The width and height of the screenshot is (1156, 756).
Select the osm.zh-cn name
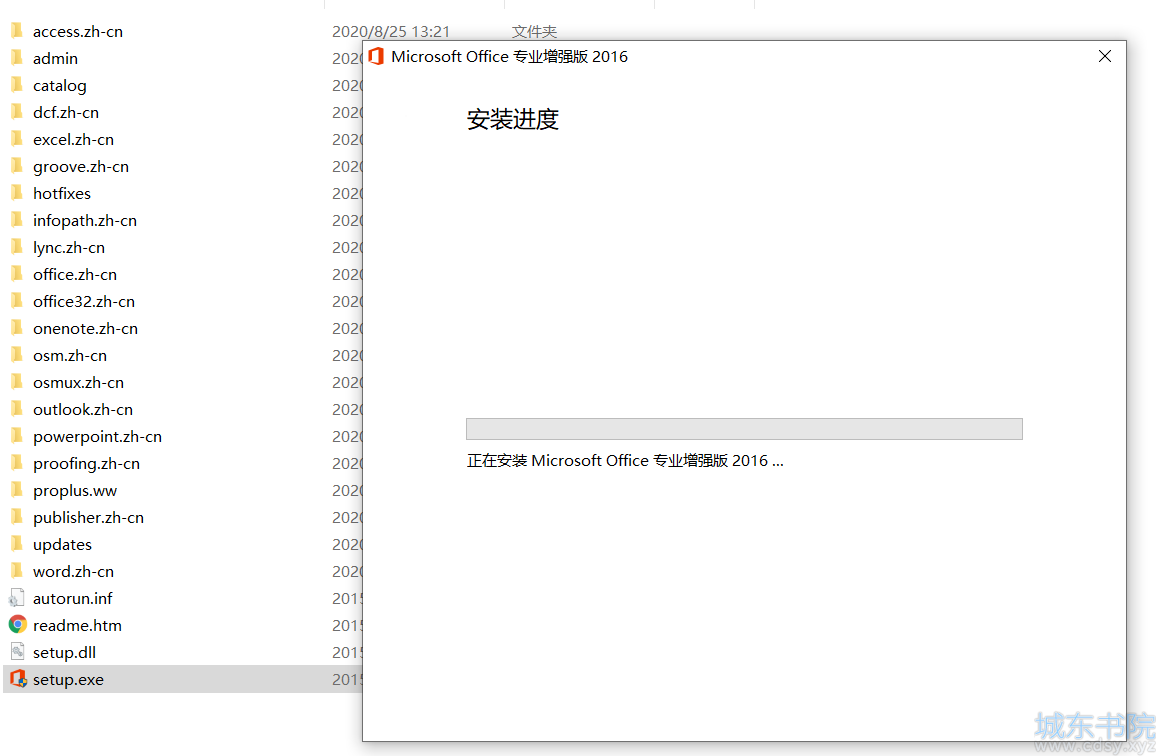pos(70,356)
